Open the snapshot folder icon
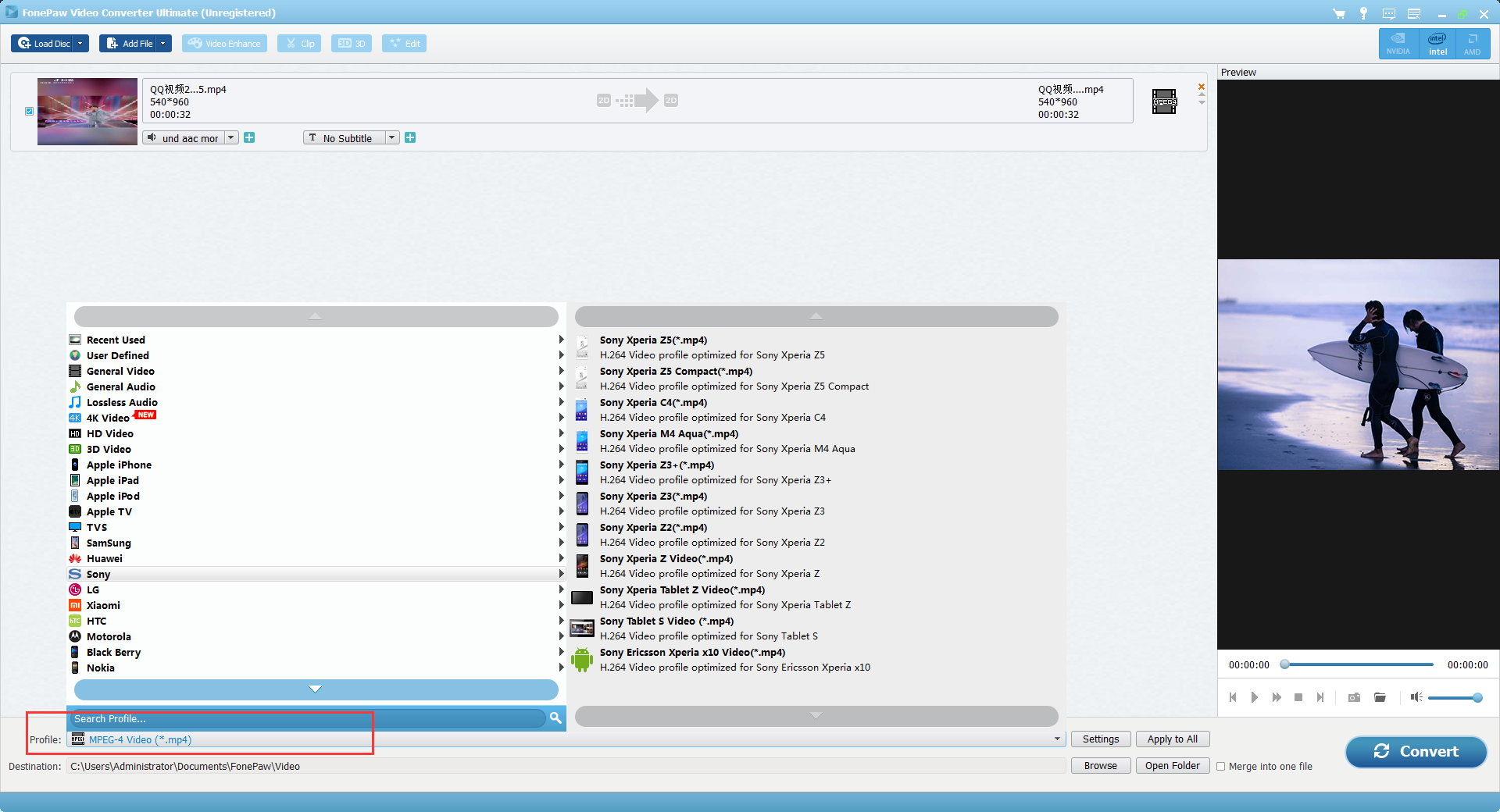Viewport: 1500px width, 812px height. tap(1380, 697)
